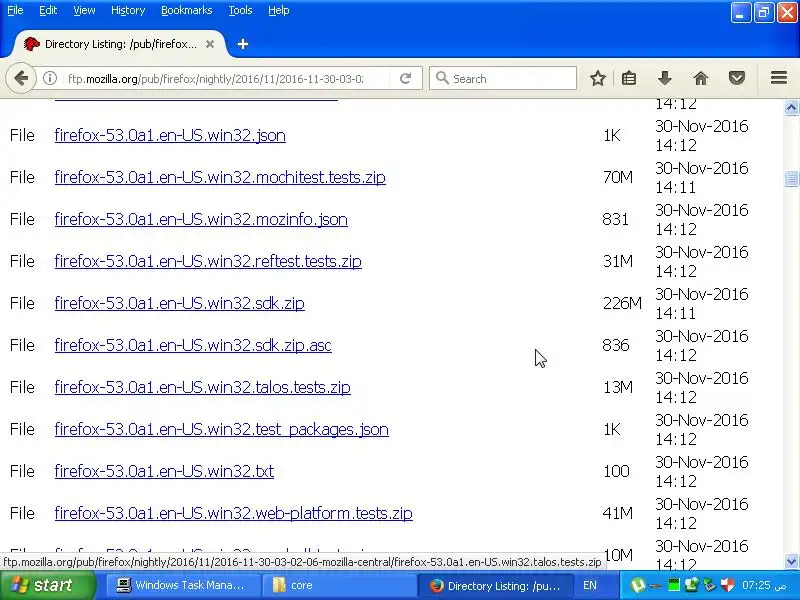Download the win32.sdk.zip file
The image size is (800, 600).
coord(180,303)
